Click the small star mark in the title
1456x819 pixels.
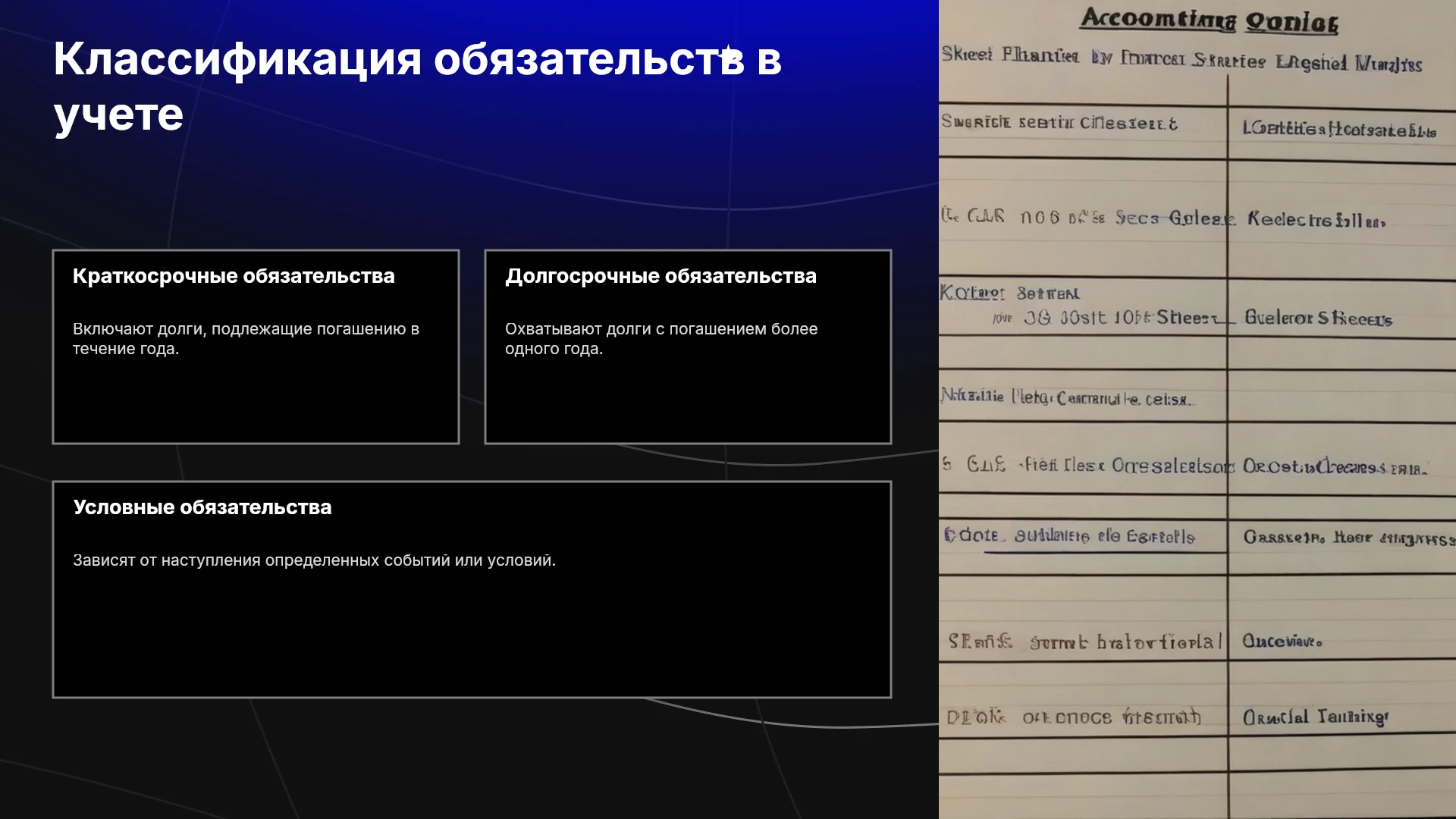tap(726, 52)
